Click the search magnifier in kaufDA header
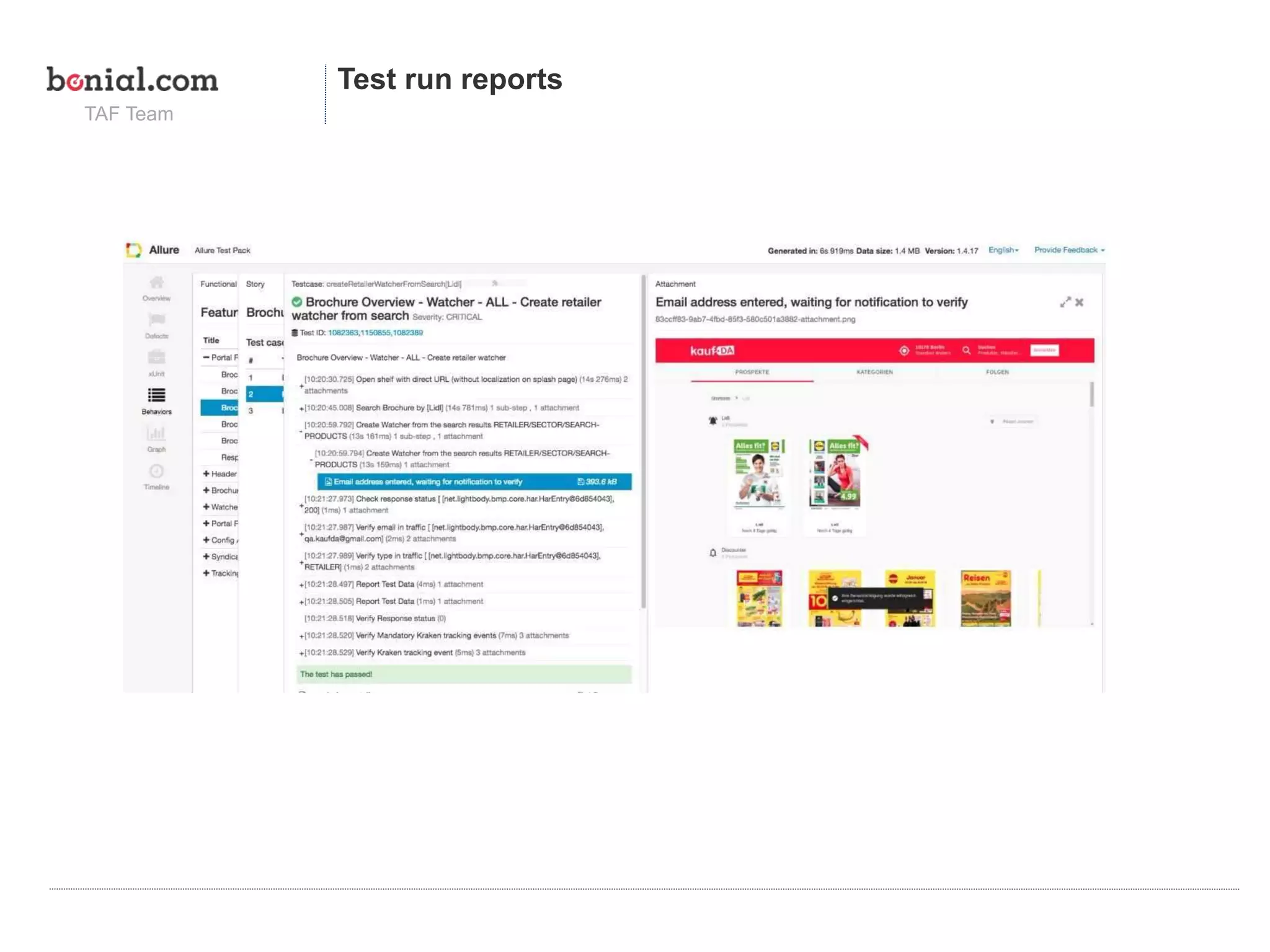1270x952 pixels. tap(966, 351)
